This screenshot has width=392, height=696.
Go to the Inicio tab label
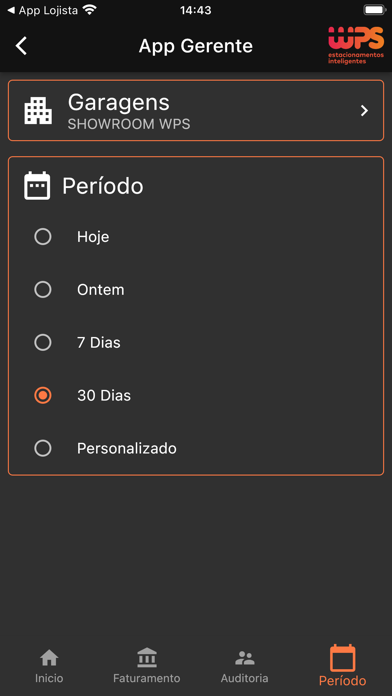[x=49, y=679]
